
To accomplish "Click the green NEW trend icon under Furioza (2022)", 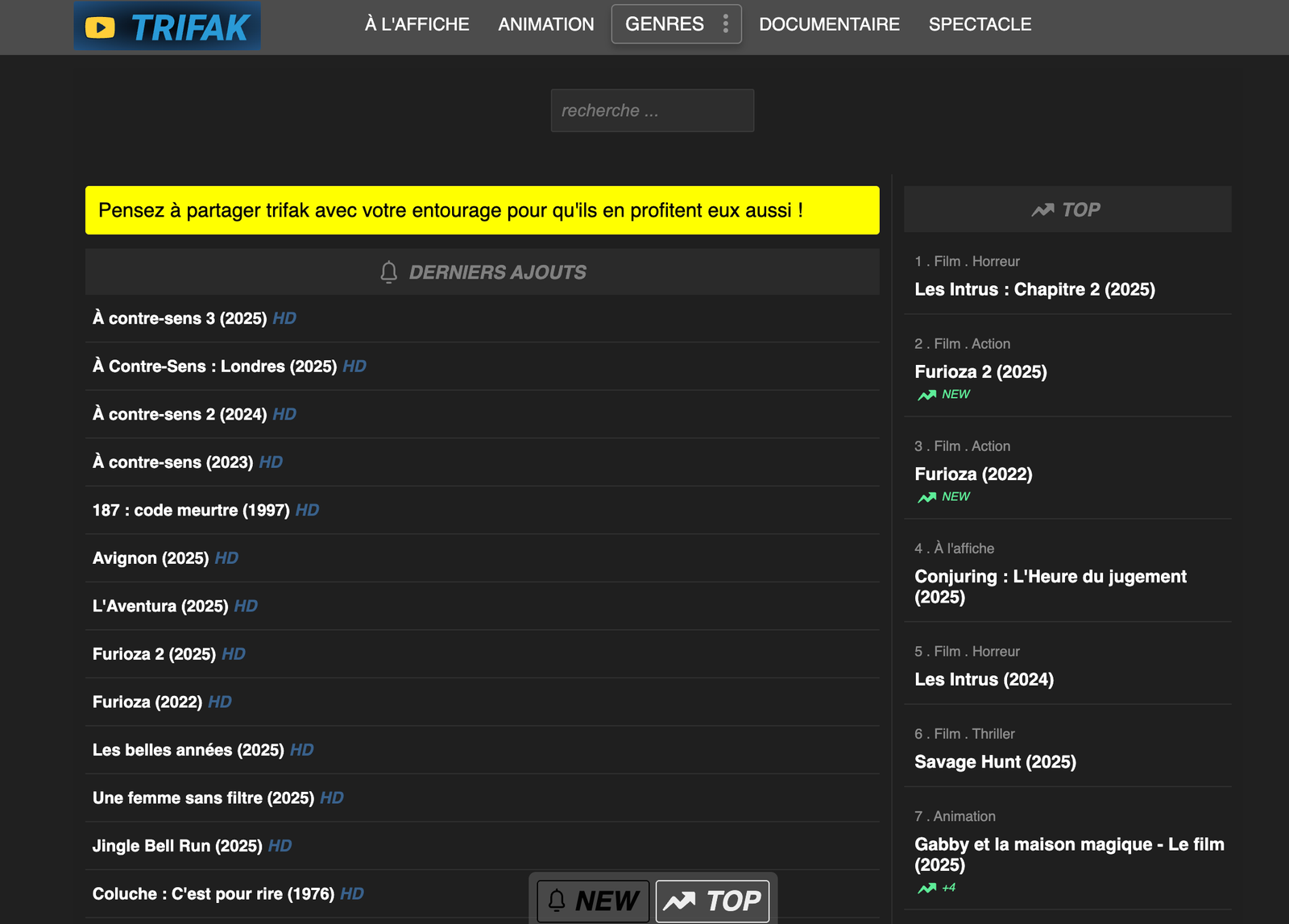I will click(x=927, y=497).
